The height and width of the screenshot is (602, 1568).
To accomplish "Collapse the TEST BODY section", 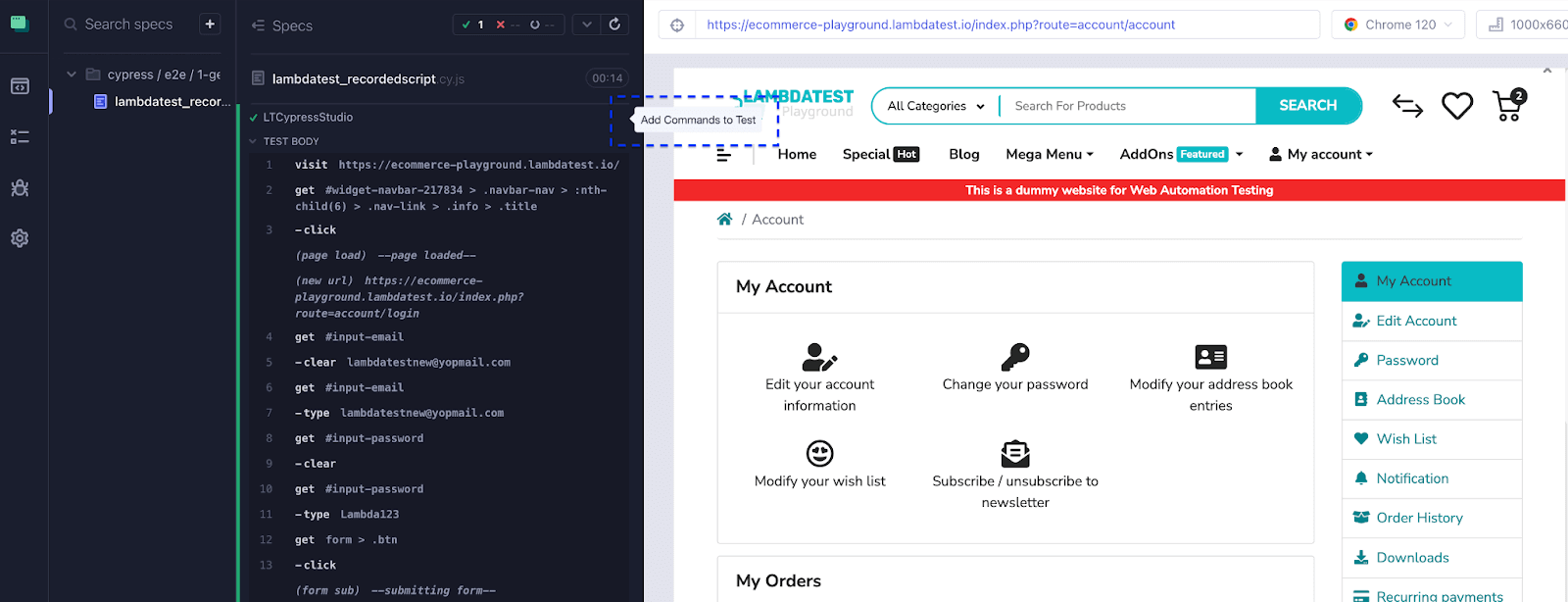I will [x=254, y=141].
